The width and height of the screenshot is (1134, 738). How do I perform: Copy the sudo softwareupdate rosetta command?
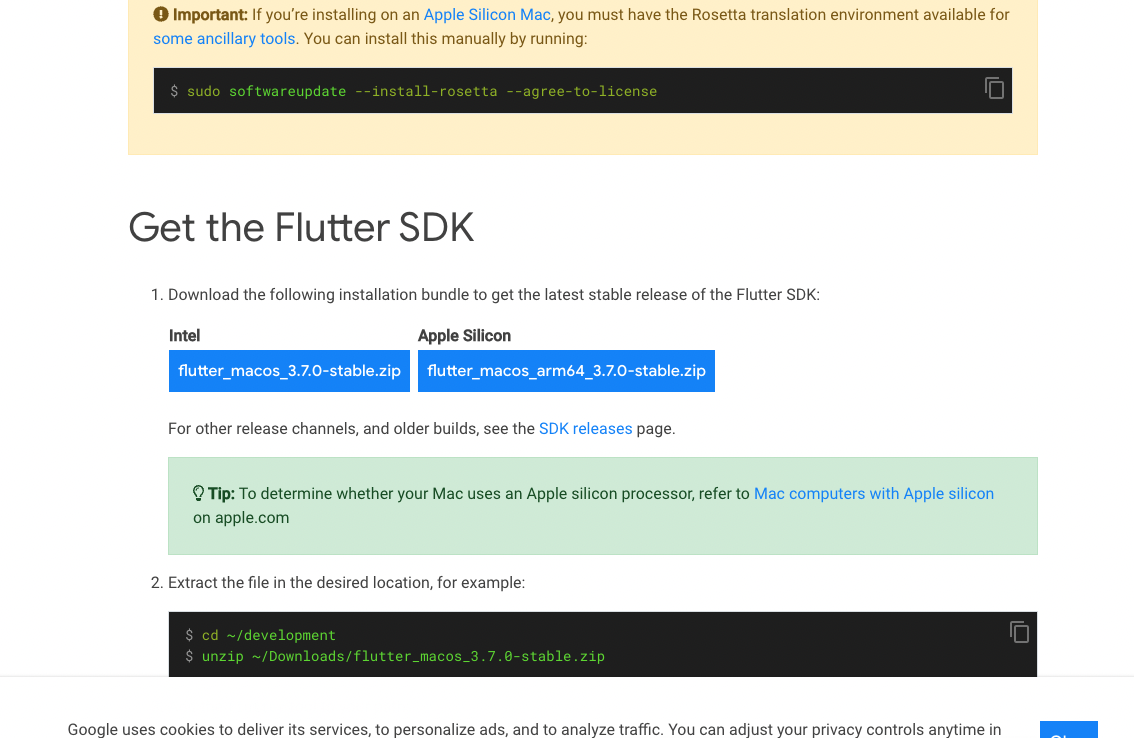pyautogui.click(x=994, y=88)
